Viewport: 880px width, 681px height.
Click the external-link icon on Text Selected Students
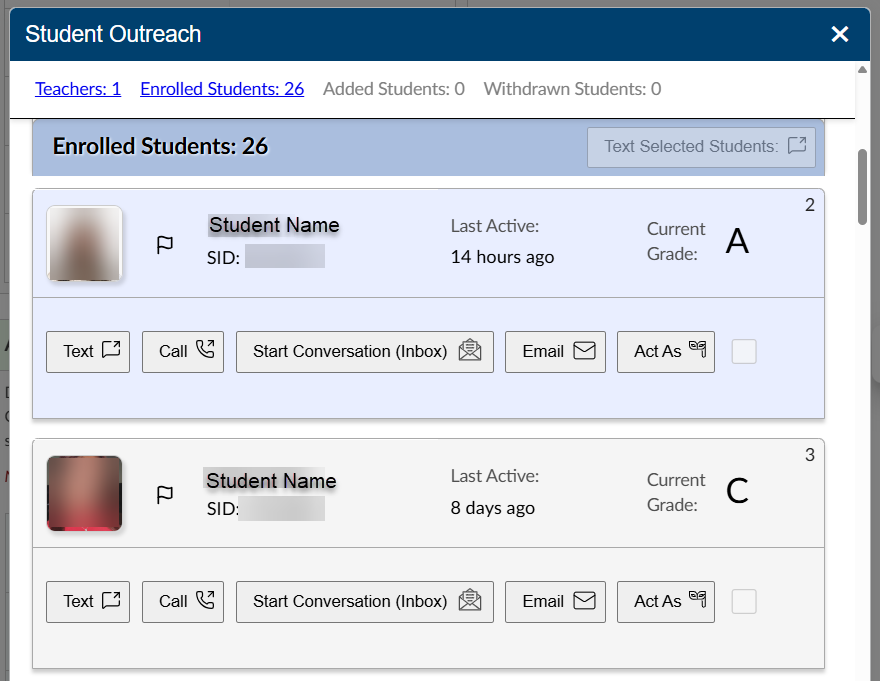(x=796, y=146)
